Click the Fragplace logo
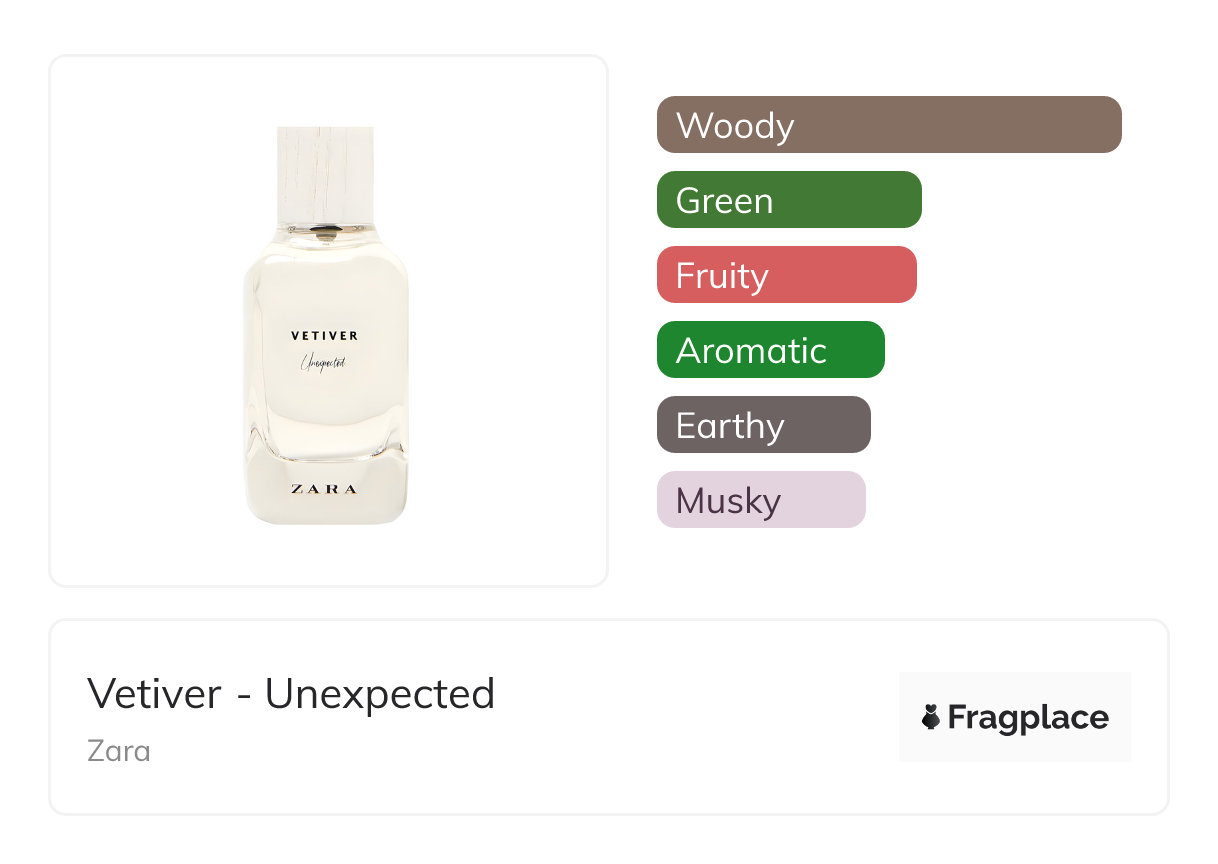The image size is (1218, 864). coord(1014,717)
